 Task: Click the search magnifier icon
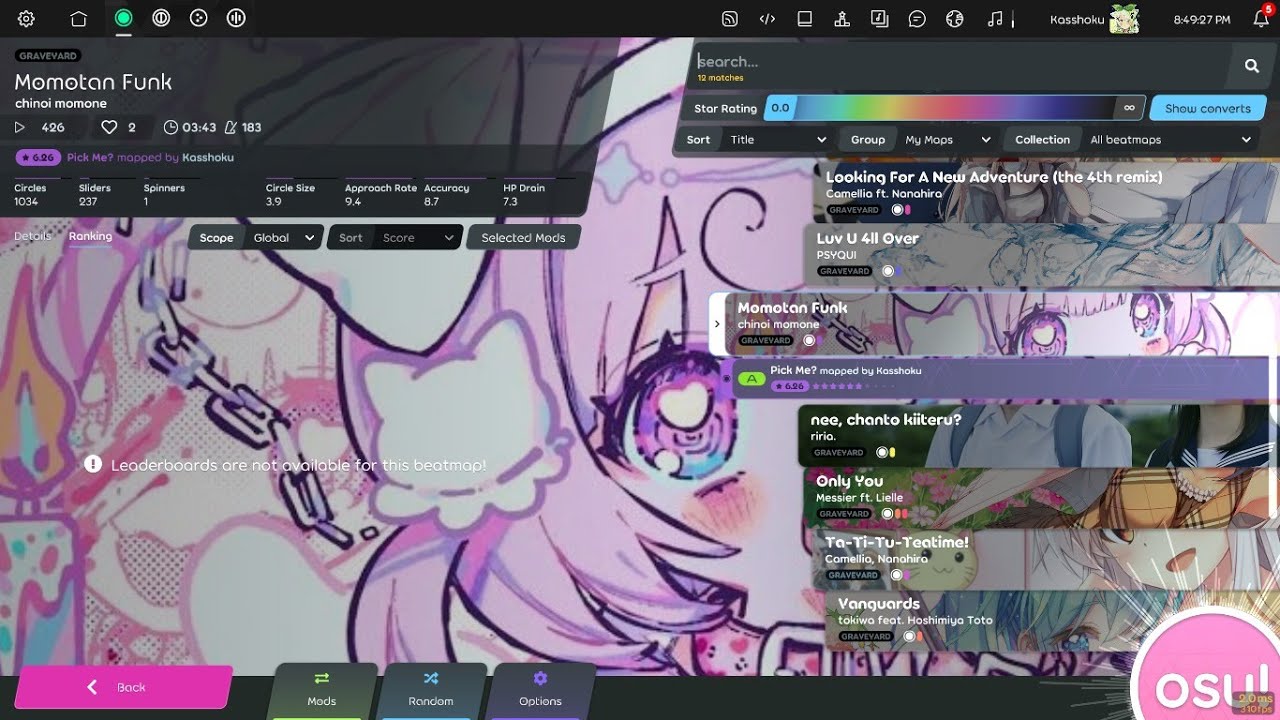1251,66
